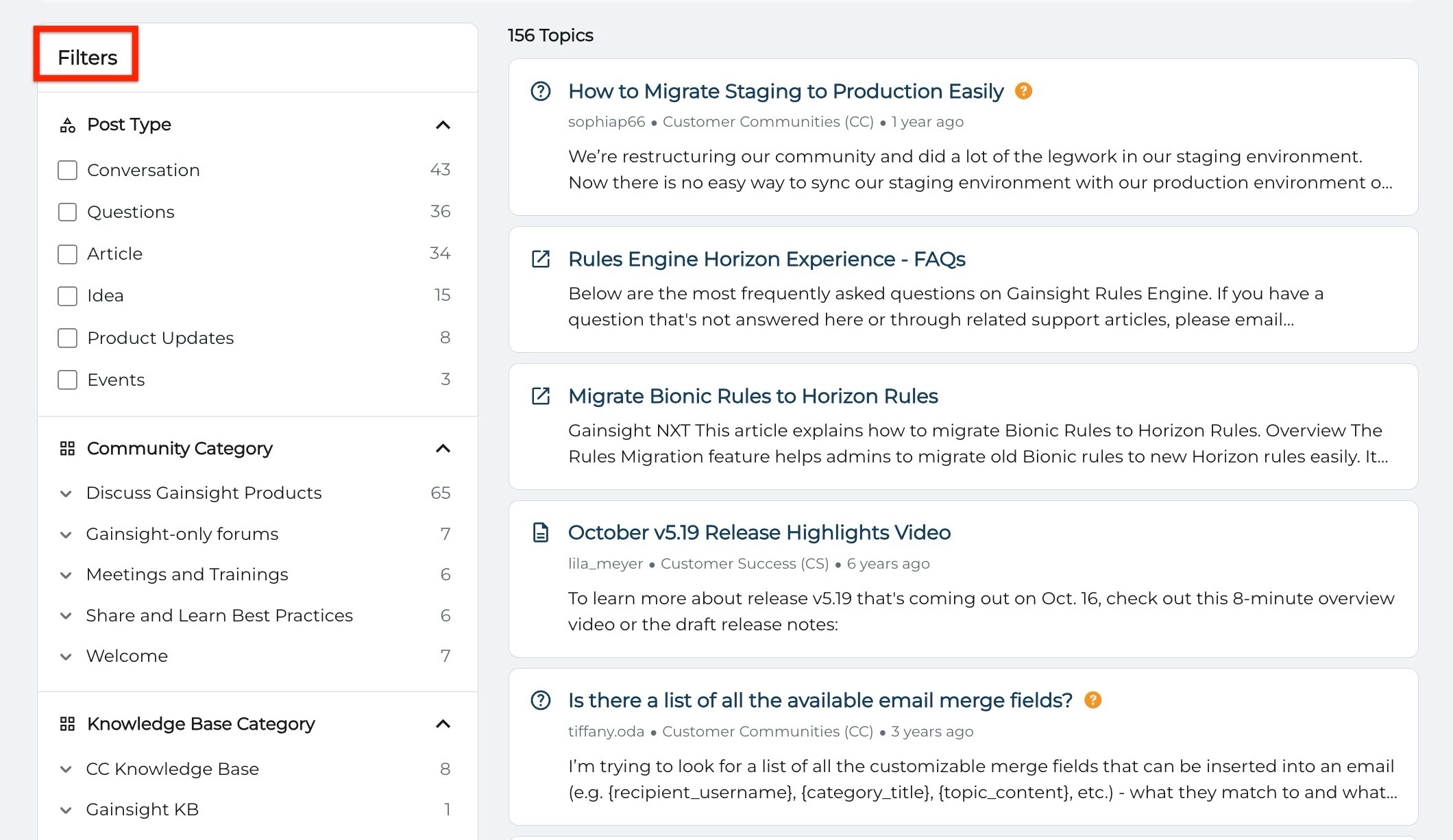This screenshot has height=840, width=1453.
Task: Open Rules Engine Horizon Experience - FAQs
Action: pos(766,259)
